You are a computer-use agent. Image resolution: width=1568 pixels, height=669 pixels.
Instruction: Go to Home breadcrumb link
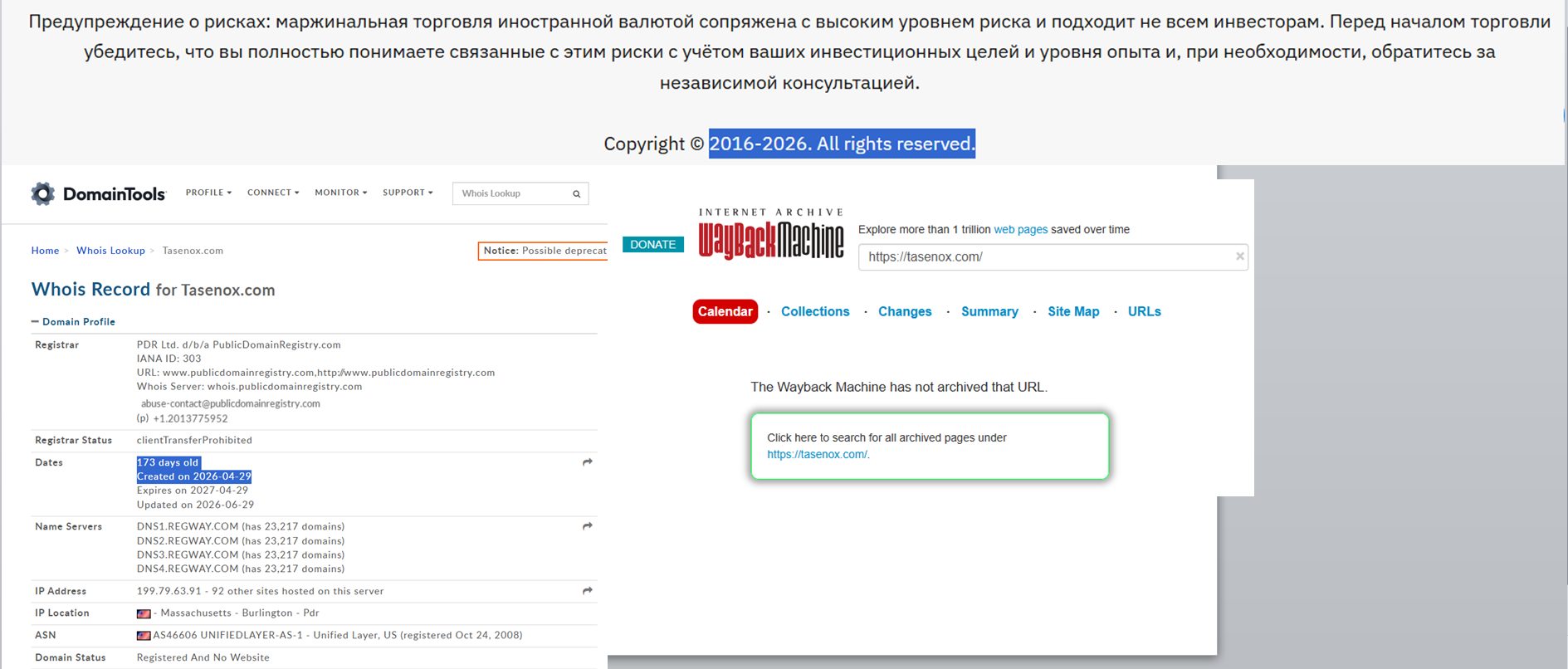(45, 251)
